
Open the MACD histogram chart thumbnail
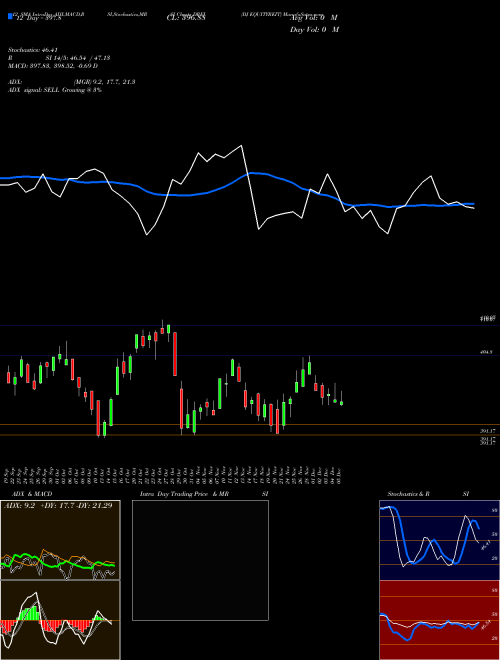pyautogui.click(x=60, y=620)
